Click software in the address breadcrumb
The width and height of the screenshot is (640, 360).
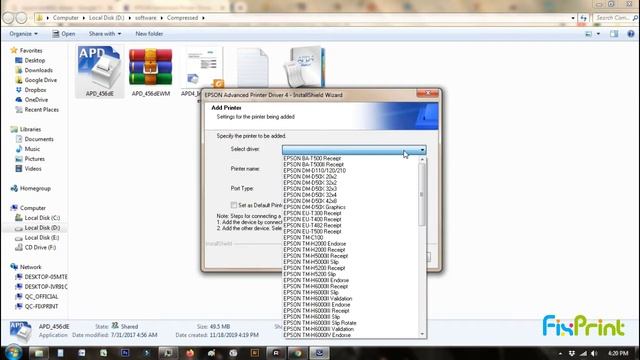point(146,18)
